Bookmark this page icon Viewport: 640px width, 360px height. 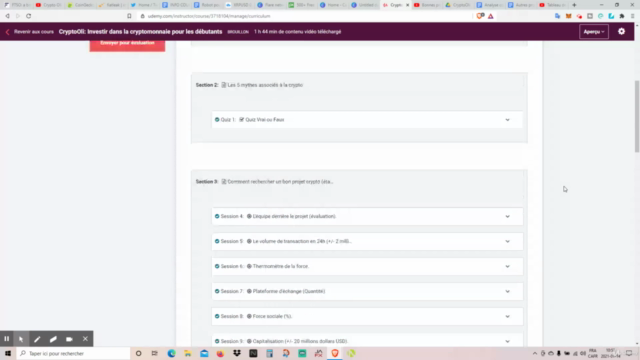pyautogui.click(x=129, y=16)
